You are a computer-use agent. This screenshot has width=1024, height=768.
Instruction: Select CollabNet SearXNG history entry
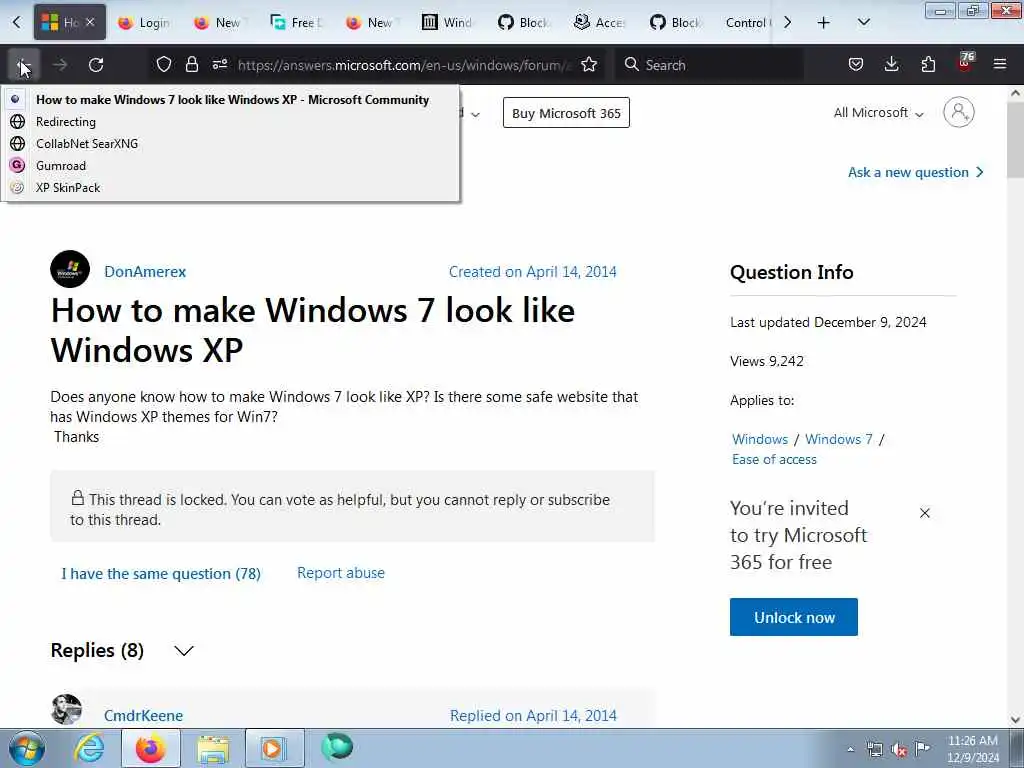231,144
